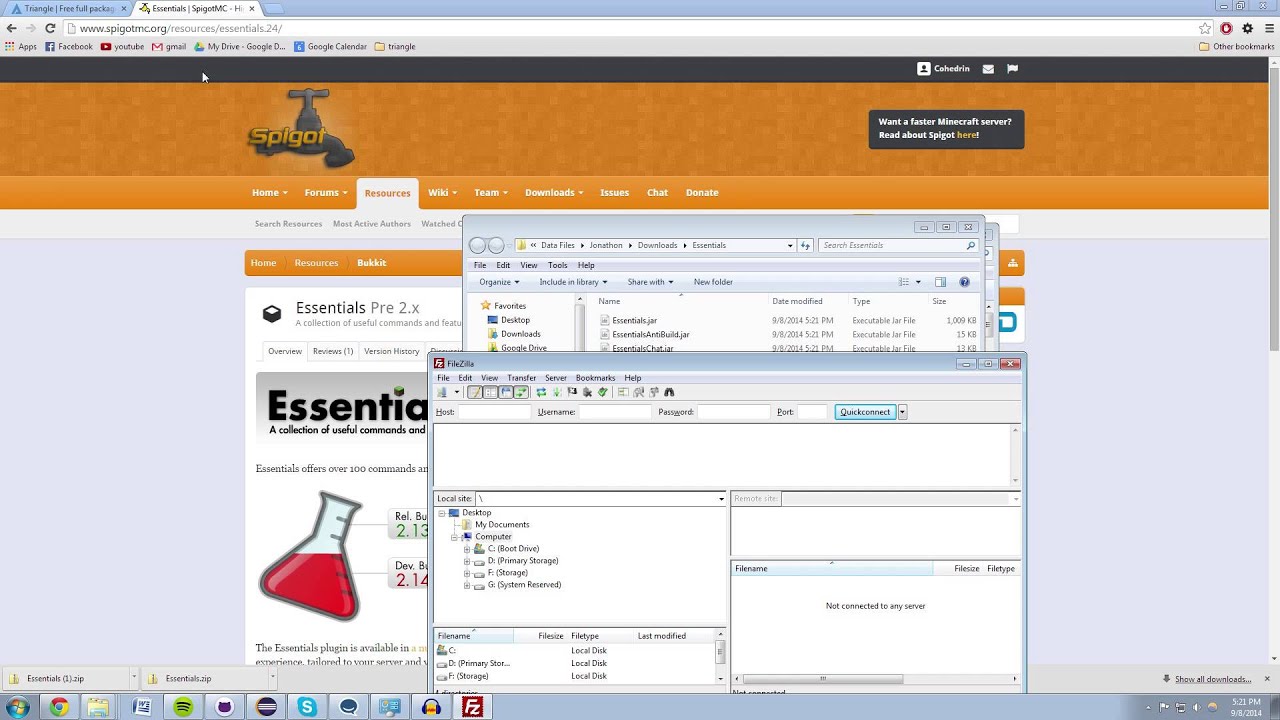Open Skype from the taskbar
This screenshot has width=1280, height=720.
pyautogui.click(x=307, y=707)
